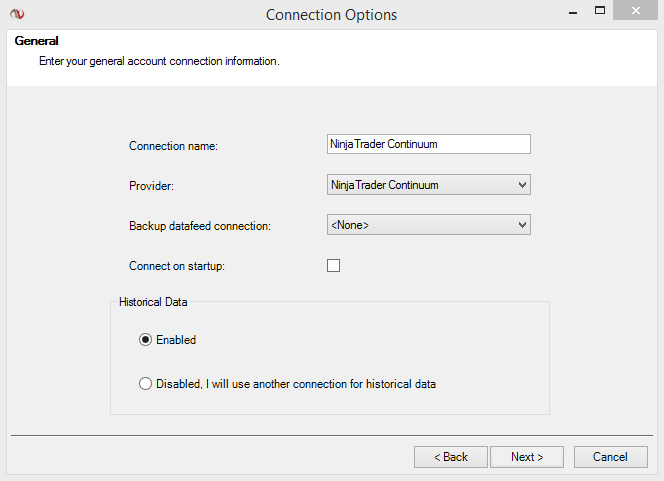
Task: Click the Provider label
Action: click(x=151, y=186)
